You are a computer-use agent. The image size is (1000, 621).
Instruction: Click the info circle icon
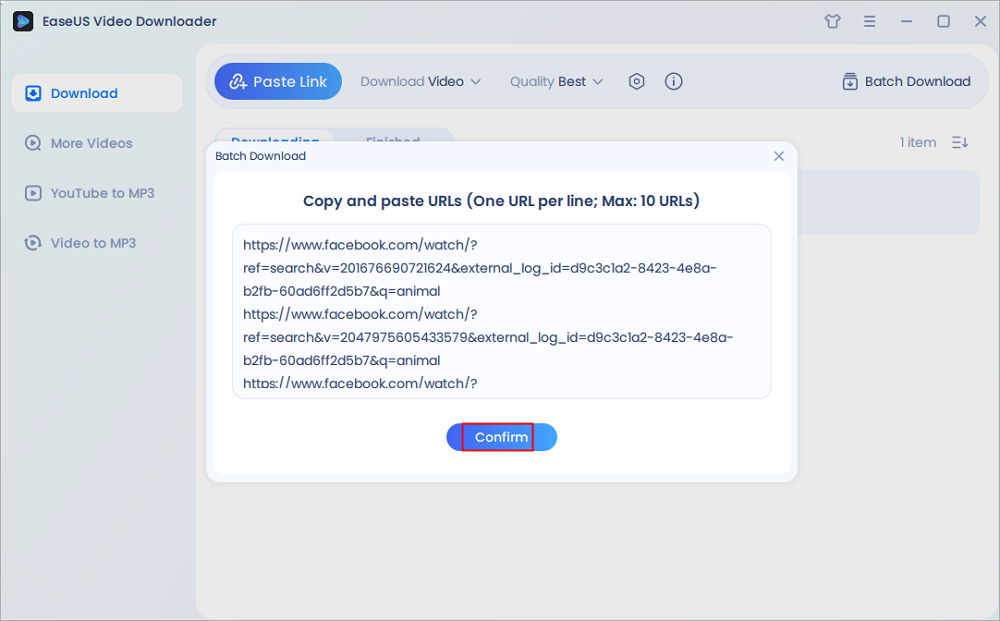click(x=673, y=82)
